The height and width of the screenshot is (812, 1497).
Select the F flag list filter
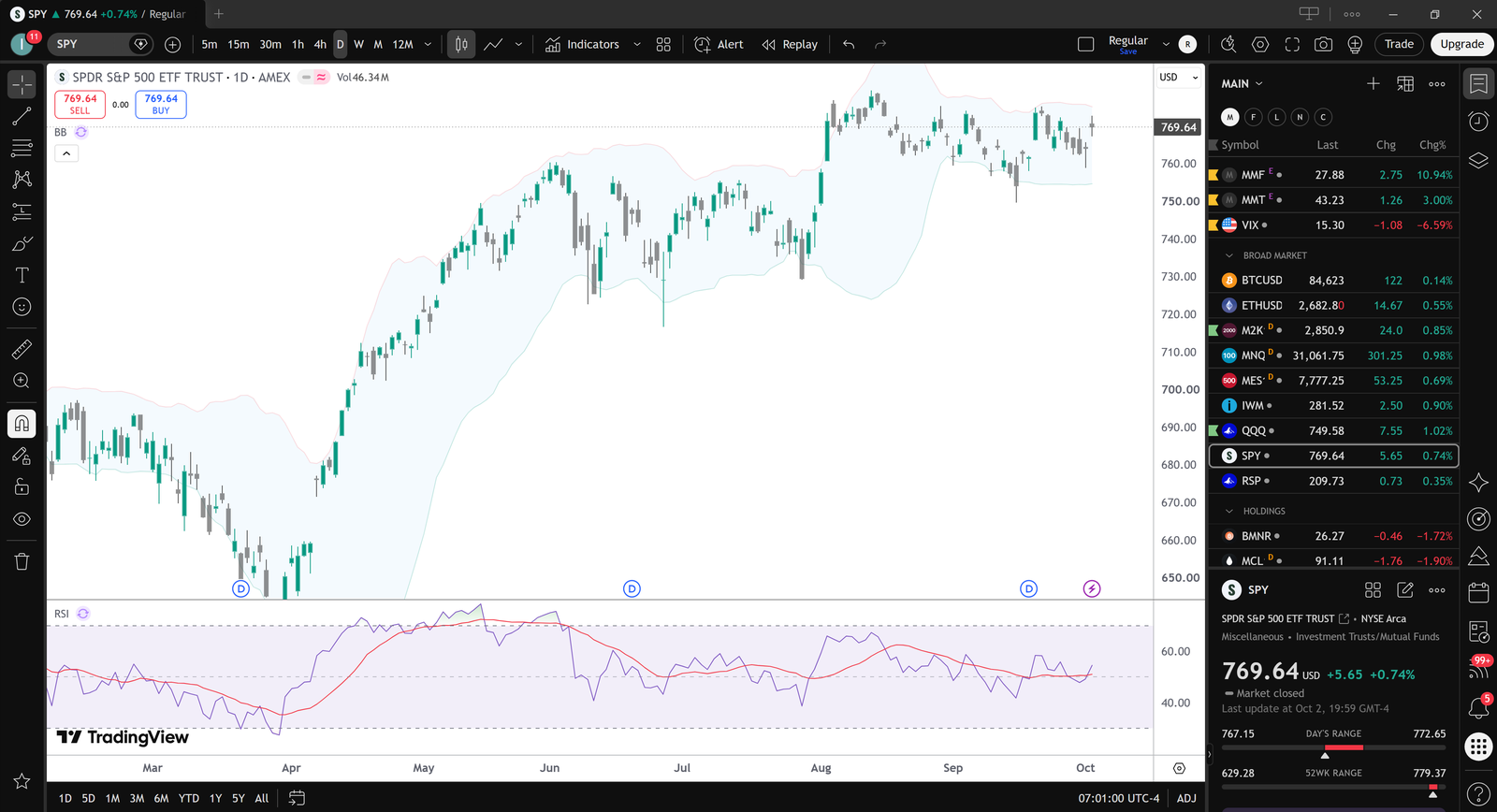[1253, 117]
